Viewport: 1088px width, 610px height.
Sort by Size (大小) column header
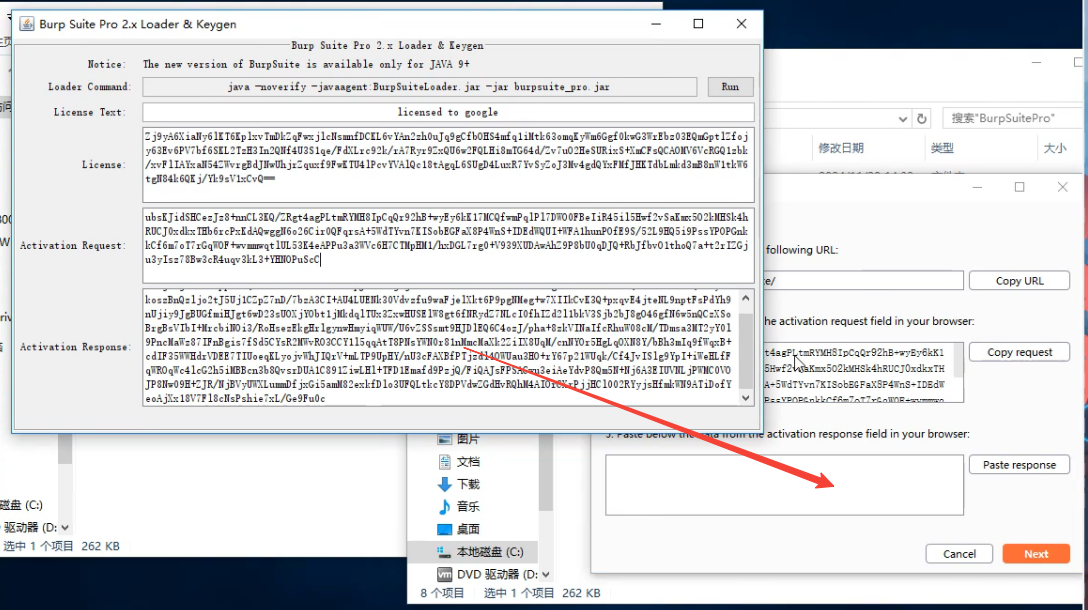(1055, 148)
